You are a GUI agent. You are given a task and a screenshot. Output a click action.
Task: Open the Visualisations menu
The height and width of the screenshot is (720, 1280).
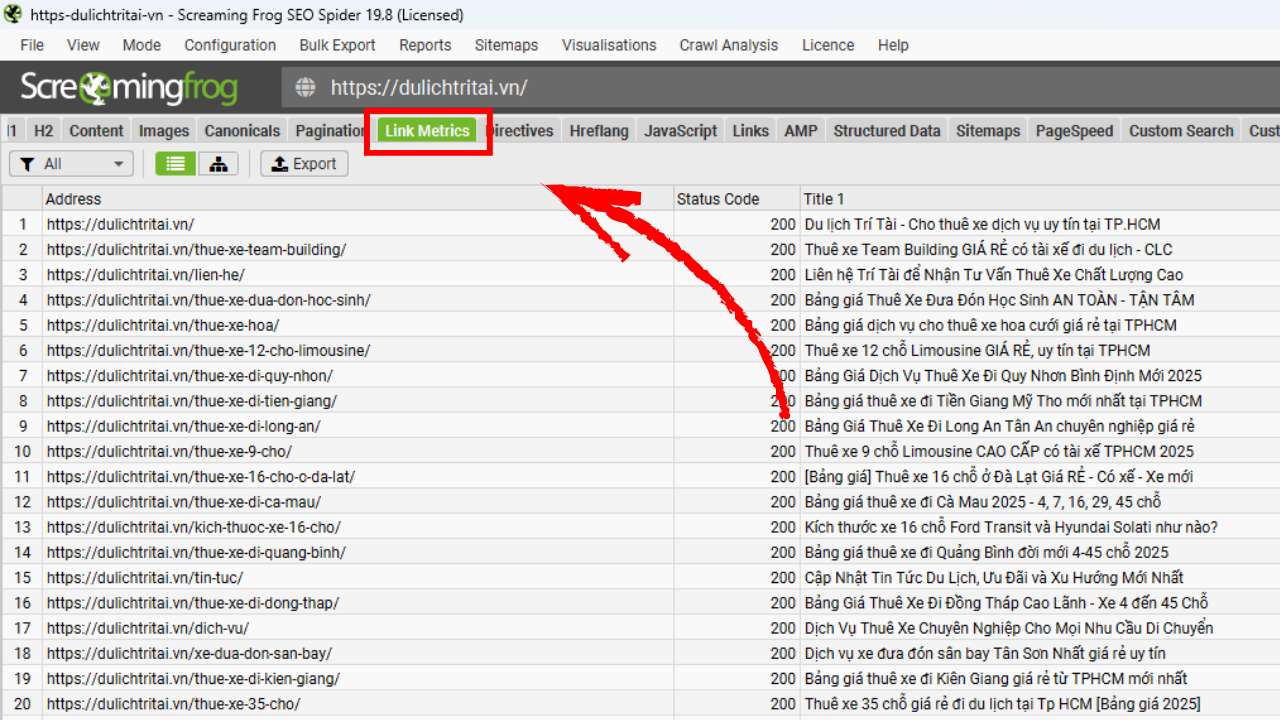(x=609, y=45)
